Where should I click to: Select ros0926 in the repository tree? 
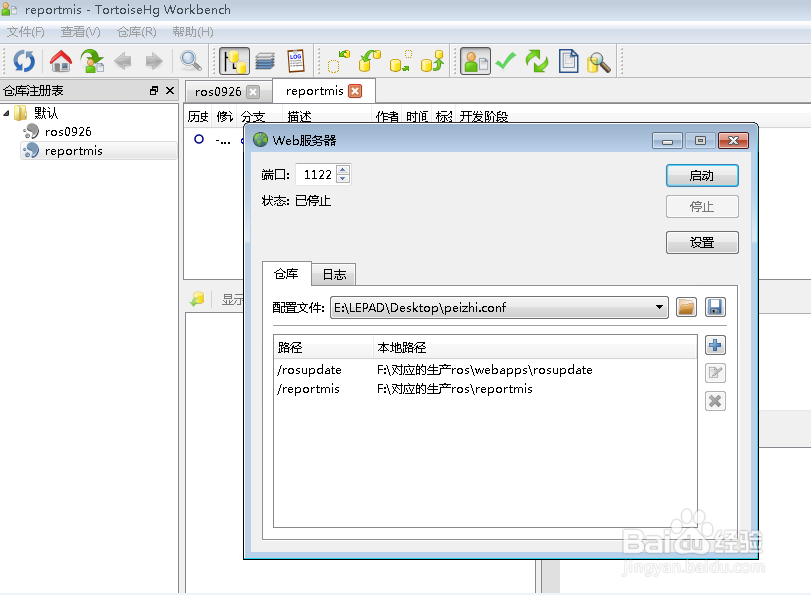click(x=68, y=132)
